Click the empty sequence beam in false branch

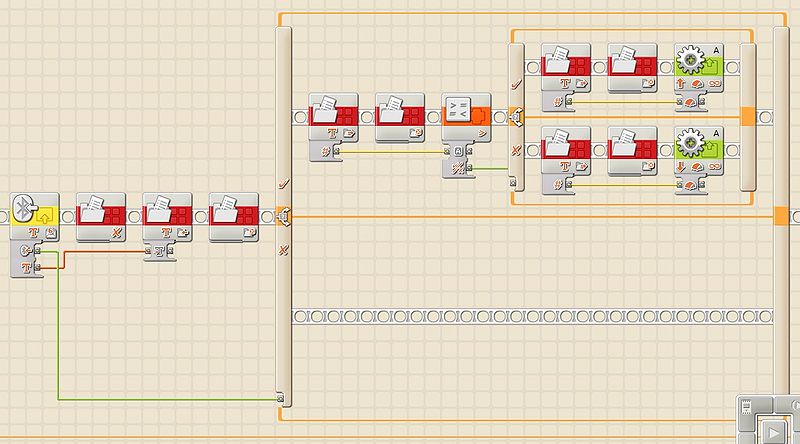coord(530,316)
